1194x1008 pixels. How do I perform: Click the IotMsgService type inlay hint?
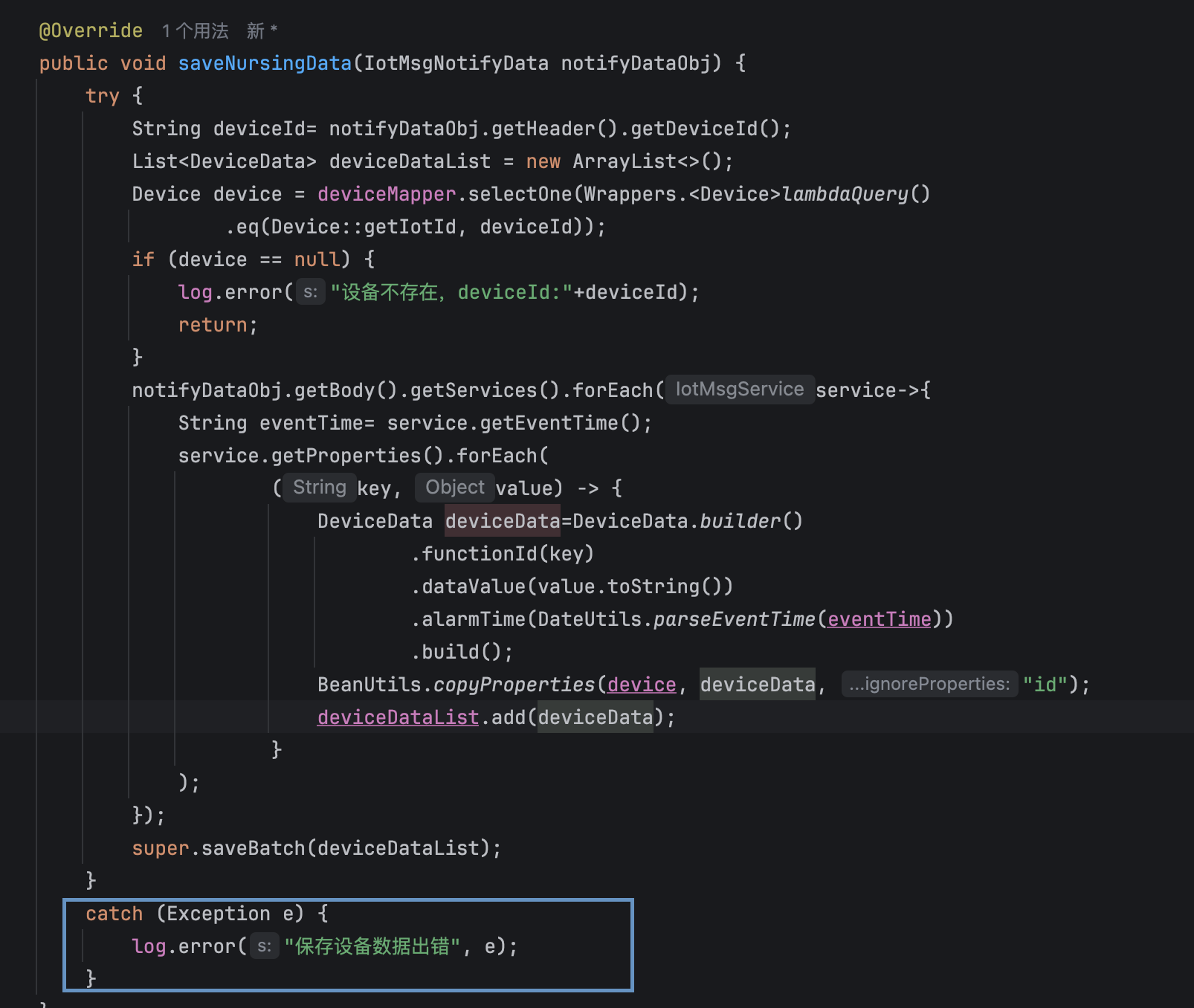point(740,390)
